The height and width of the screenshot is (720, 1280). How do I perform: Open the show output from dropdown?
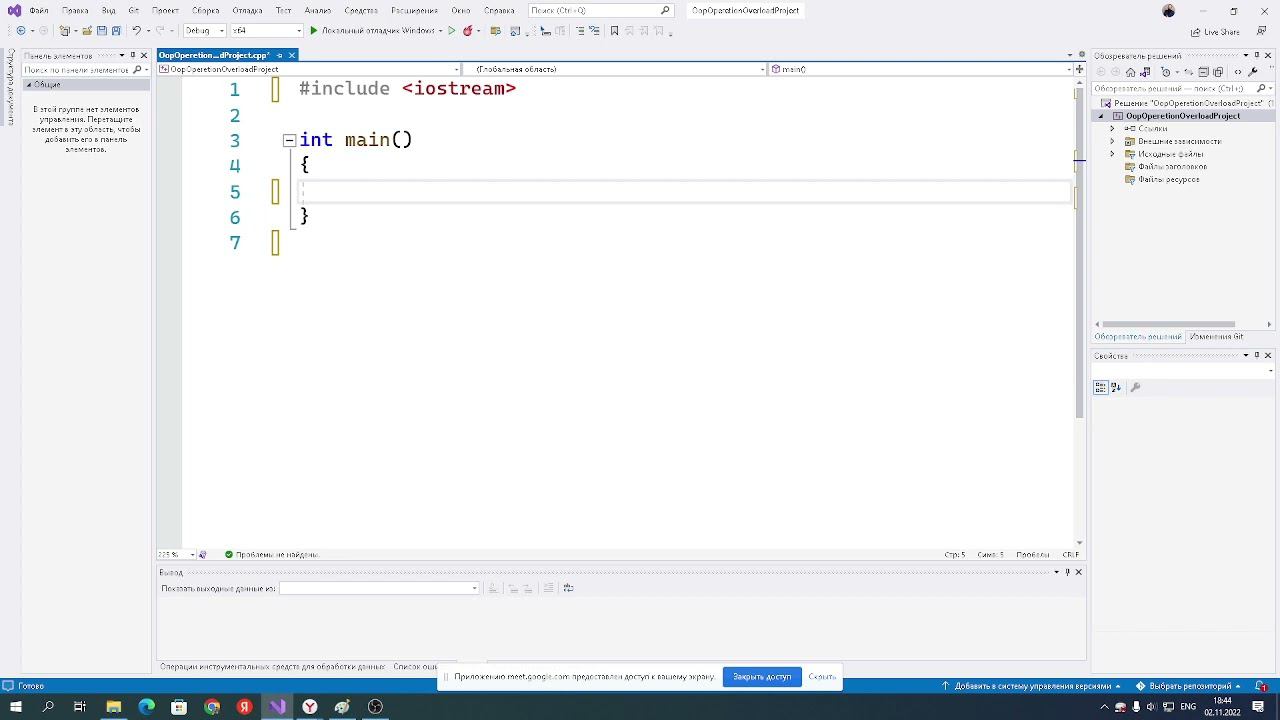tap(379, 588)
